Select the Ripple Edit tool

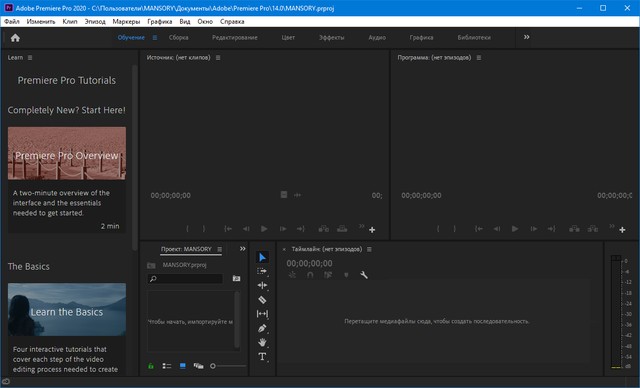pos(262,286)
